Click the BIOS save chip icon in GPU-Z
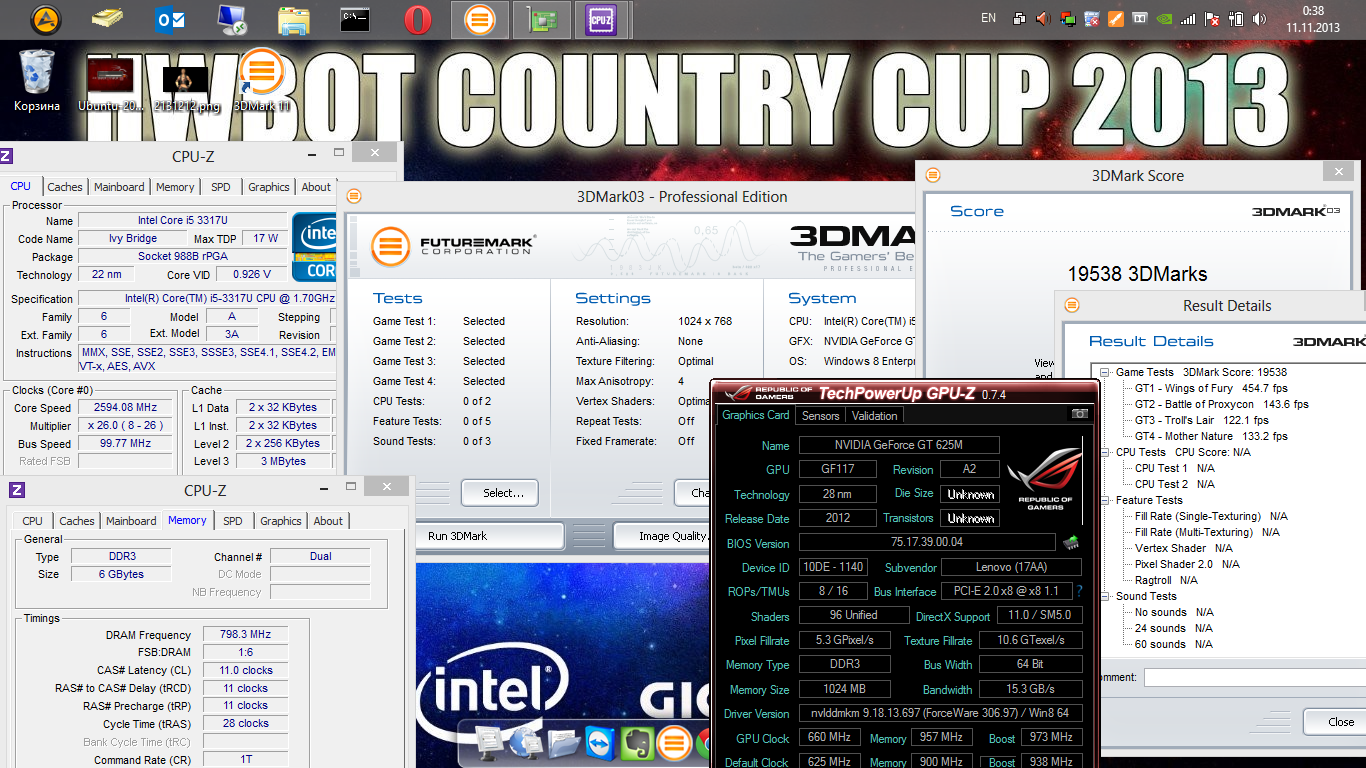 point(1071,542)
